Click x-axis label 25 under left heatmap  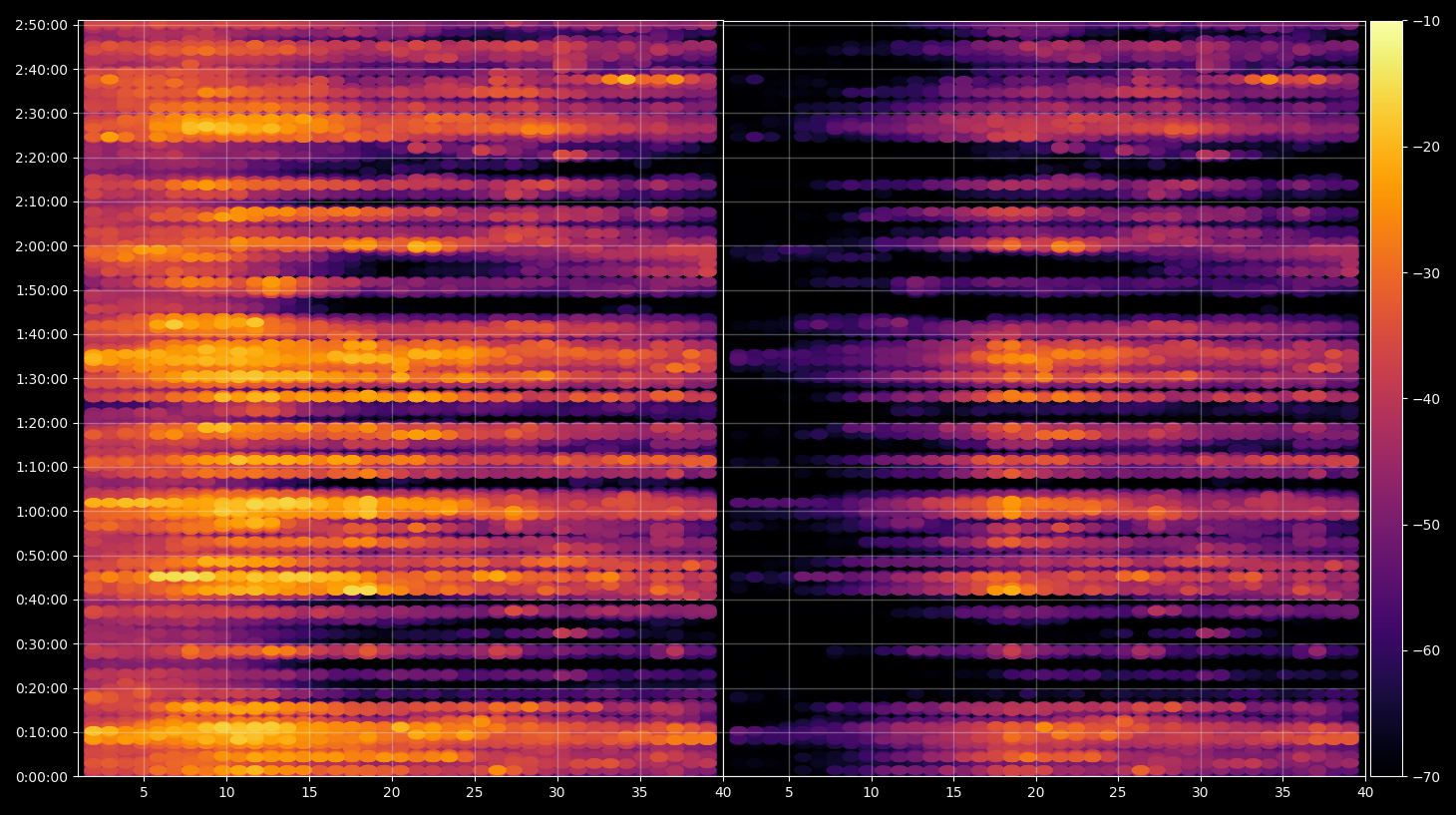click(474, 793)
